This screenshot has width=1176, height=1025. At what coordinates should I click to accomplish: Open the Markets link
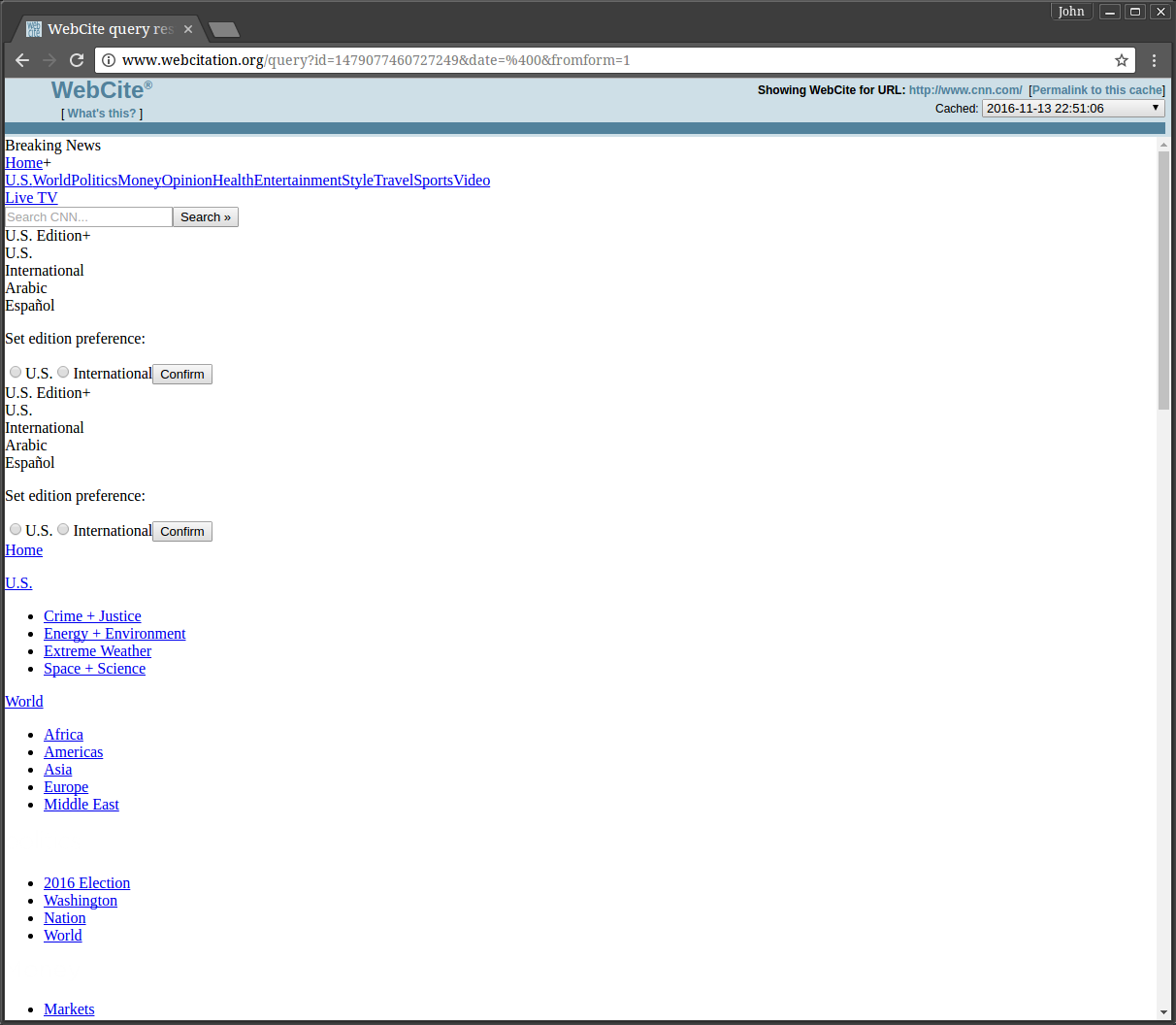[69, 1009]
